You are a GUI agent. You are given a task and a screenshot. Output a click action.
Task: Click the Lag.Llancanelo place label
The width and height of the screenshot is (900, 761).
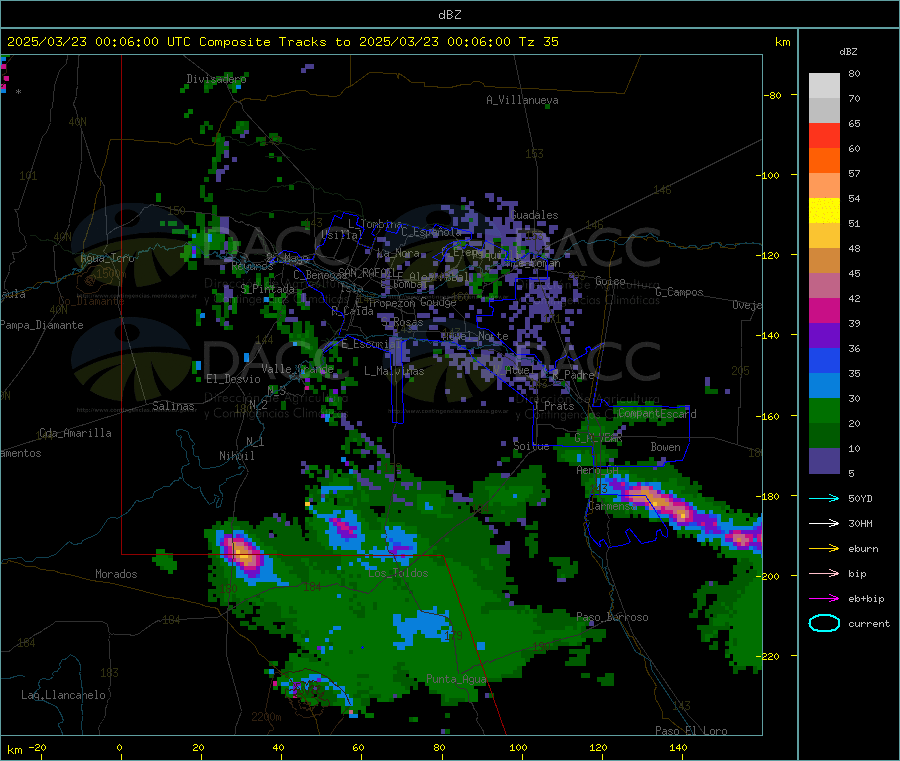tap(64, 695)
